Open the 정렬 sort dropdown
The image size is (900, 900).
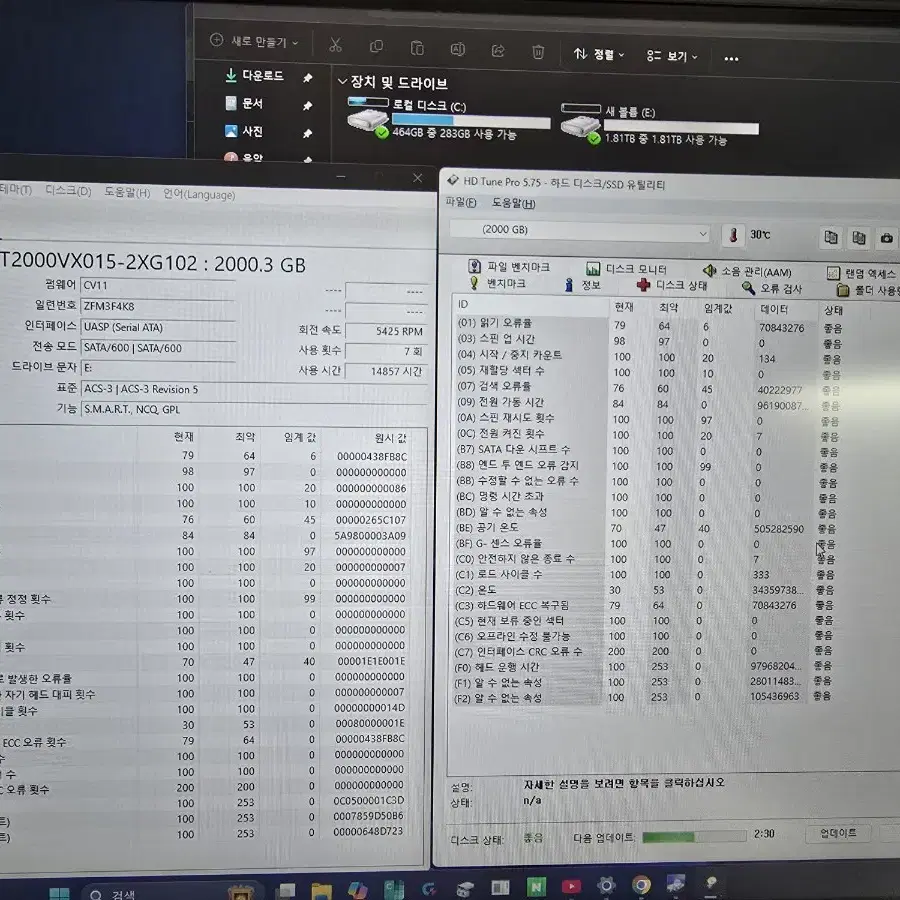(x=599, y=55)
